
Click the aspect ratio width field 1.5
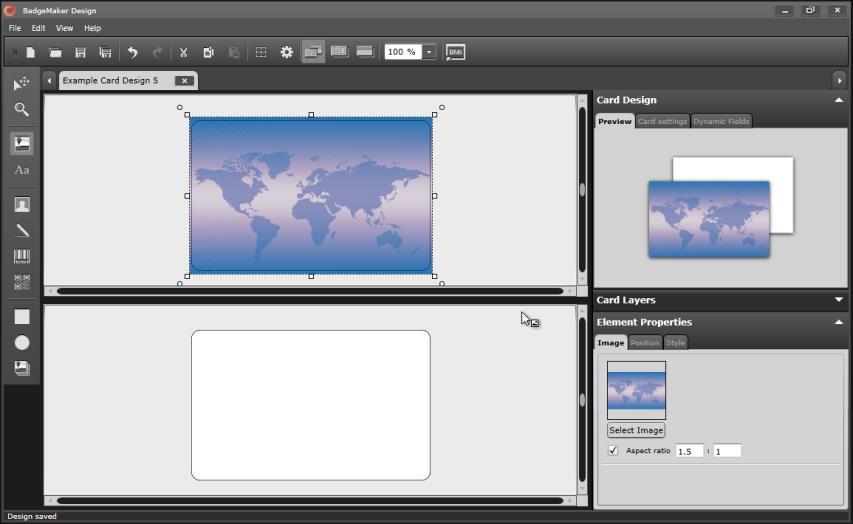689,451
